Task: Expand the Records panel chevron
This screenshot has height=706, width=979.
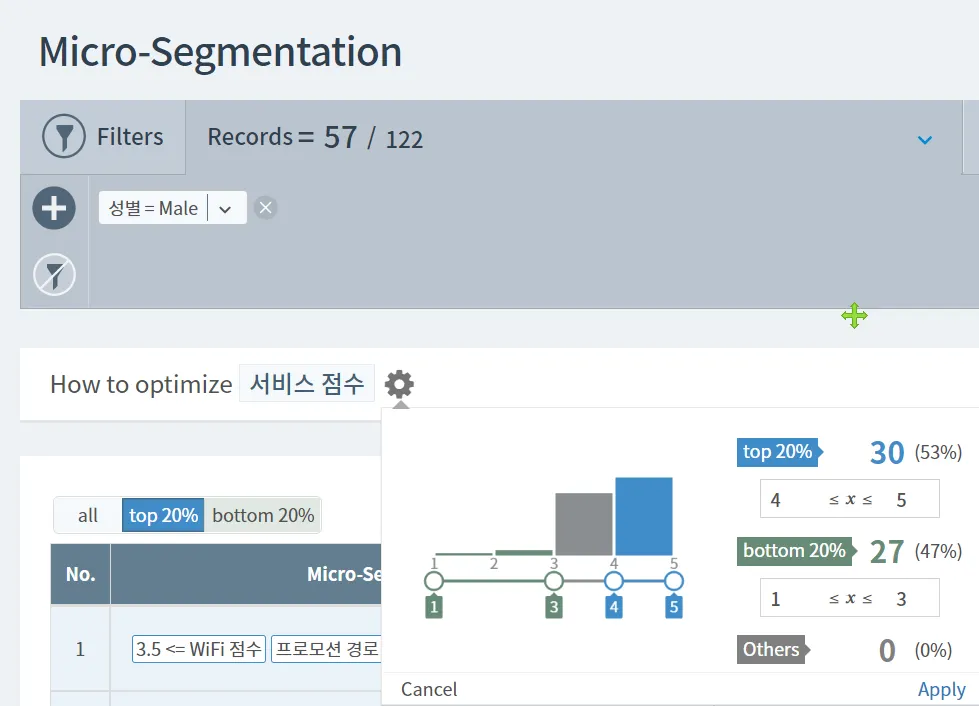Action: 925,139
